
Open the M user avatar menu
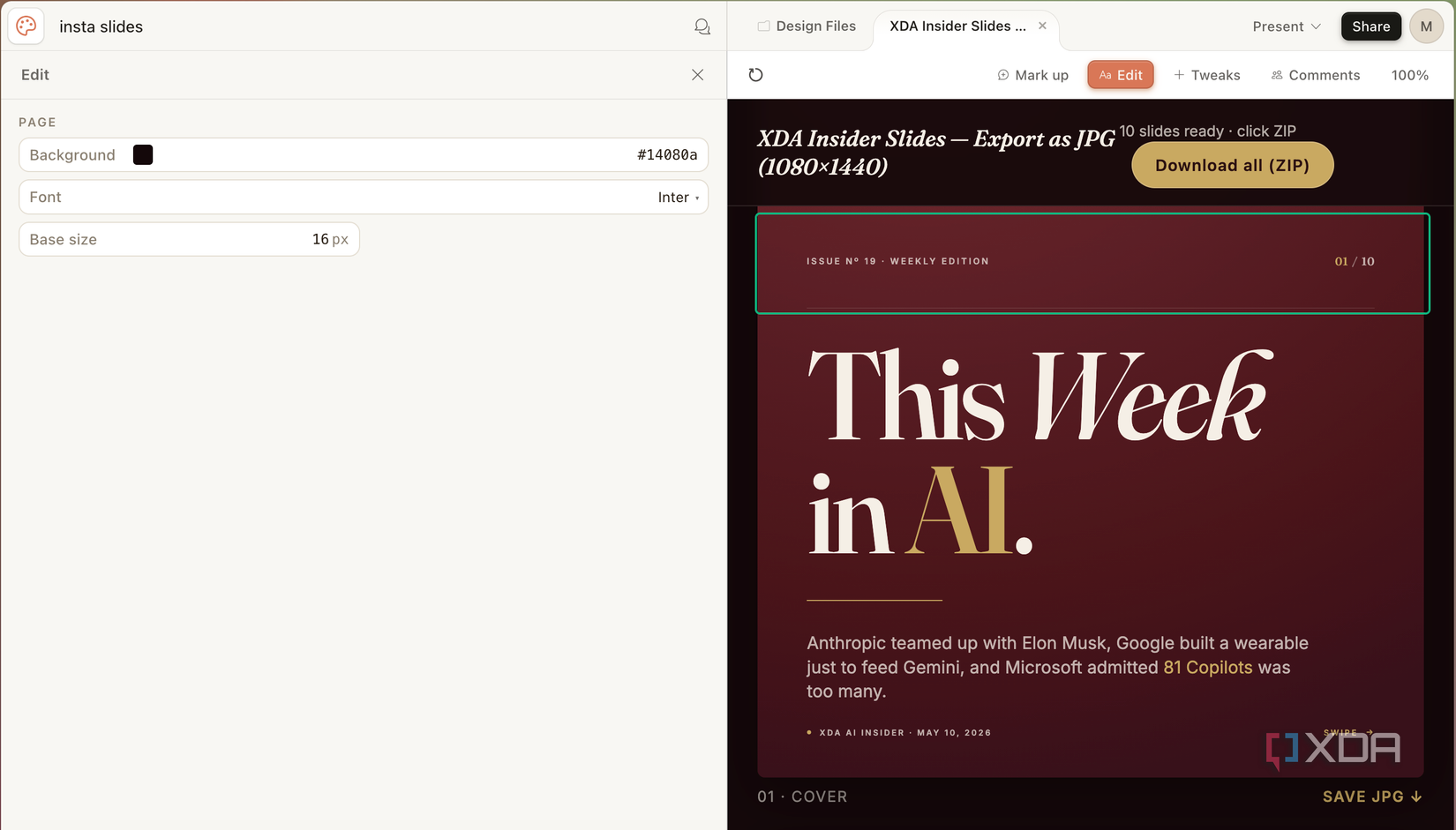coord(1426,26)
